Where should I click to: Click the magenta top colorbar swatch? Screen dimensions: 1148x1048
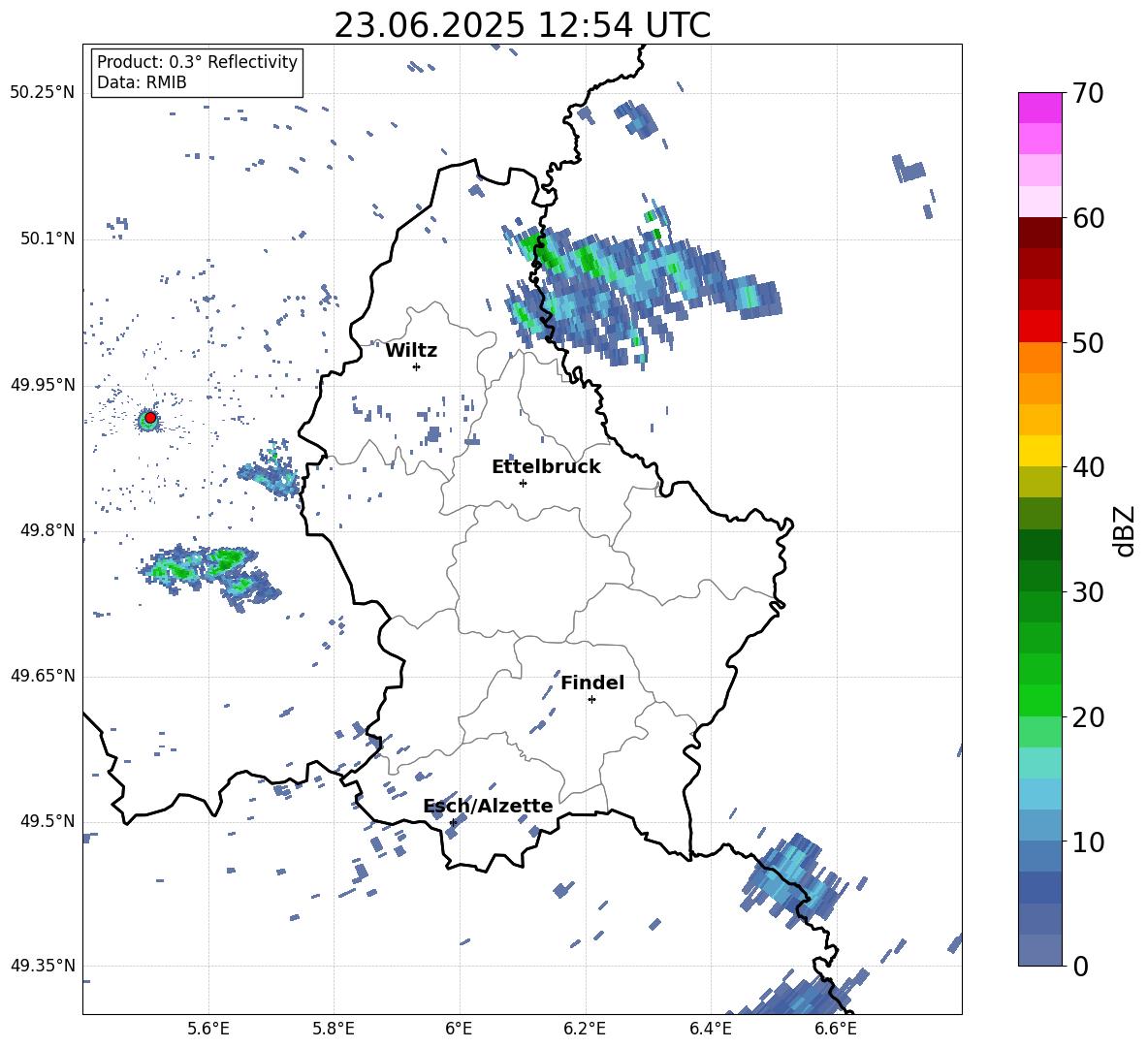point(1039,109)
